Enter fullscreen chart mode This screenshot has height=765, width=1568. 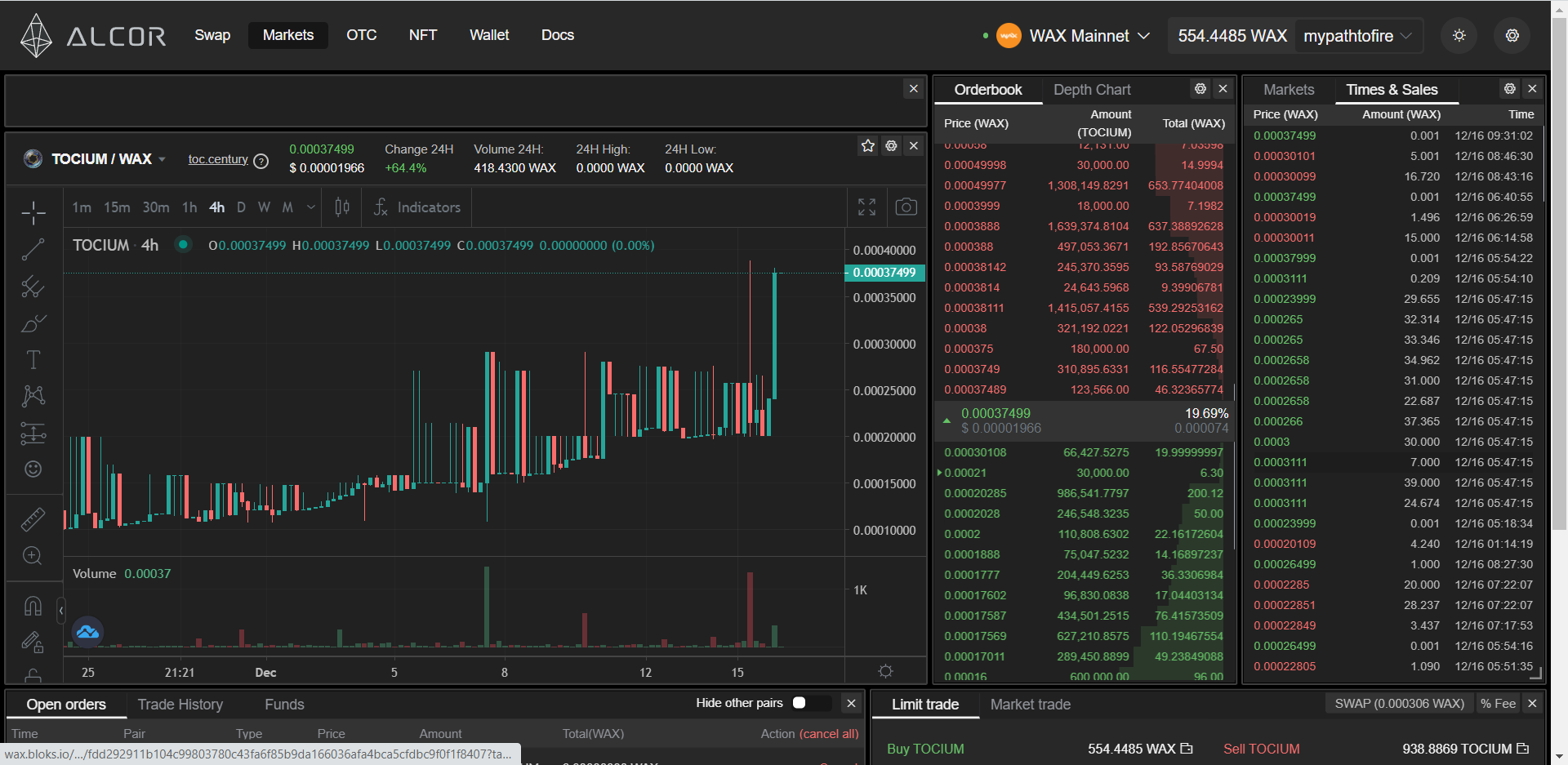[867, 207]
